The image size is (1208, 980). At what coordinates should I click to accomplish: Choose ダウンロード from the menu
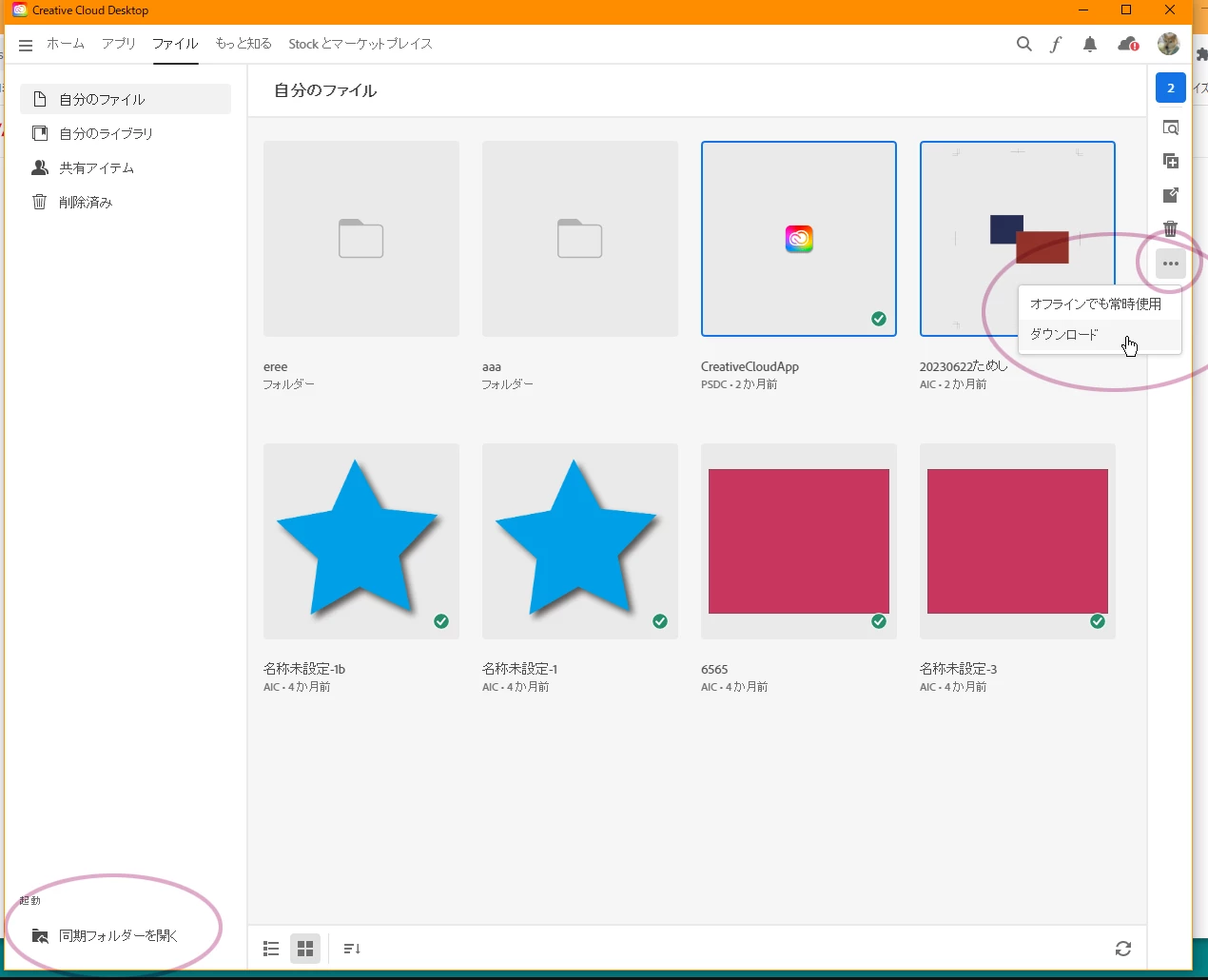[1100, 335]
